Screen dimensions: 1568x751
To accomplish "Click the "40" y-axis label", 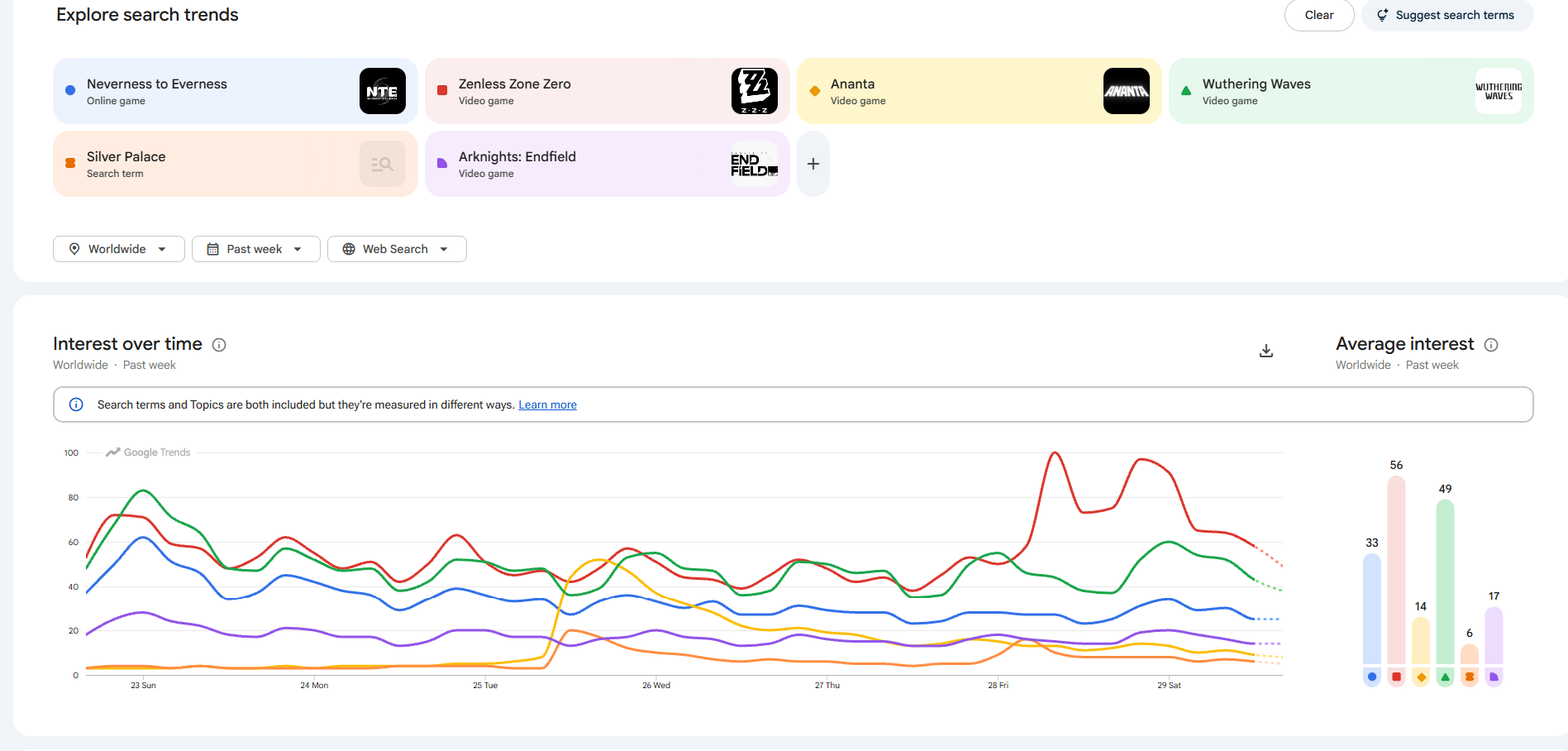I will pos(74,586).
